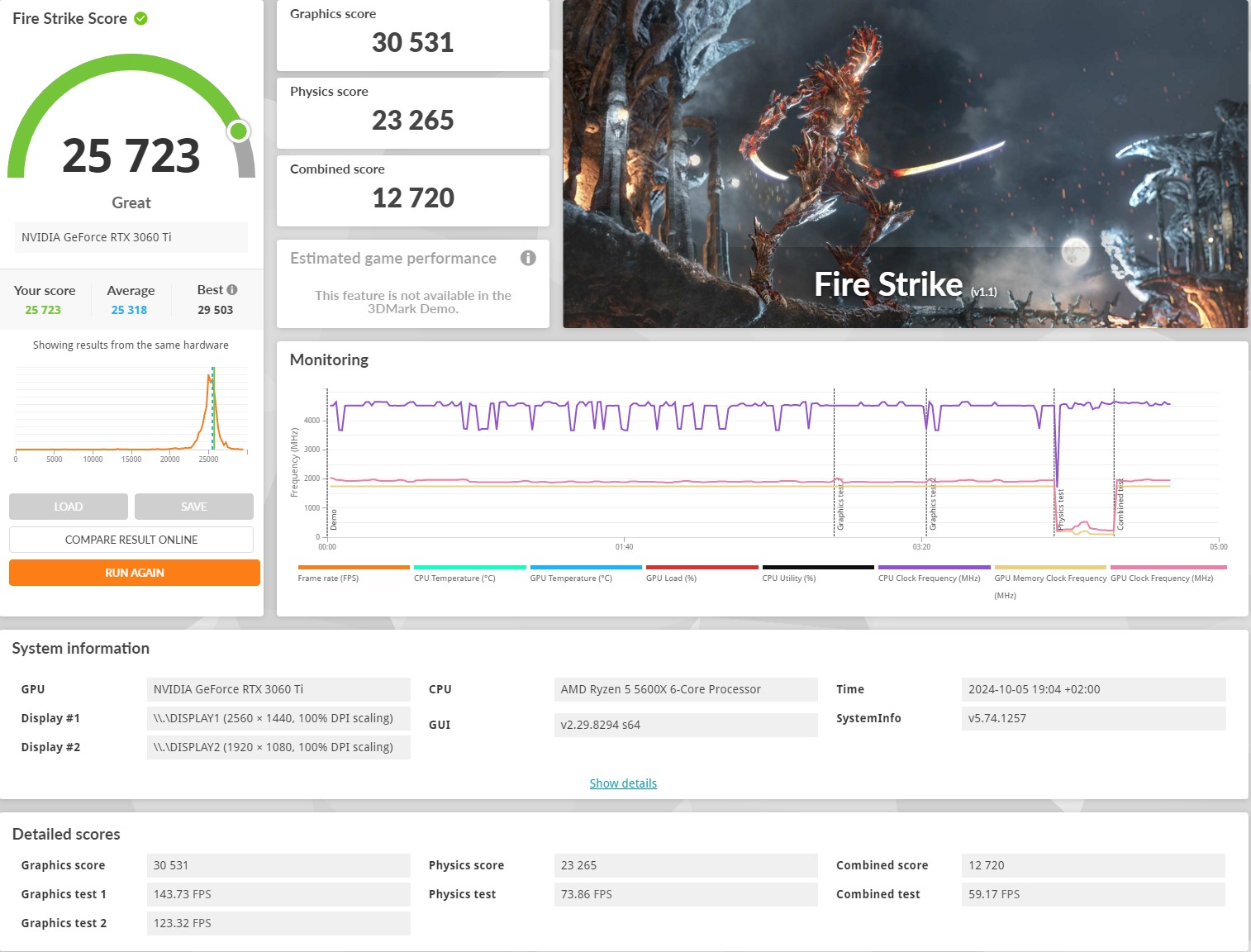Click the Time value 2024-10-05 19:04
This screenshot has width=1251, height=952.
(1094, 689)
